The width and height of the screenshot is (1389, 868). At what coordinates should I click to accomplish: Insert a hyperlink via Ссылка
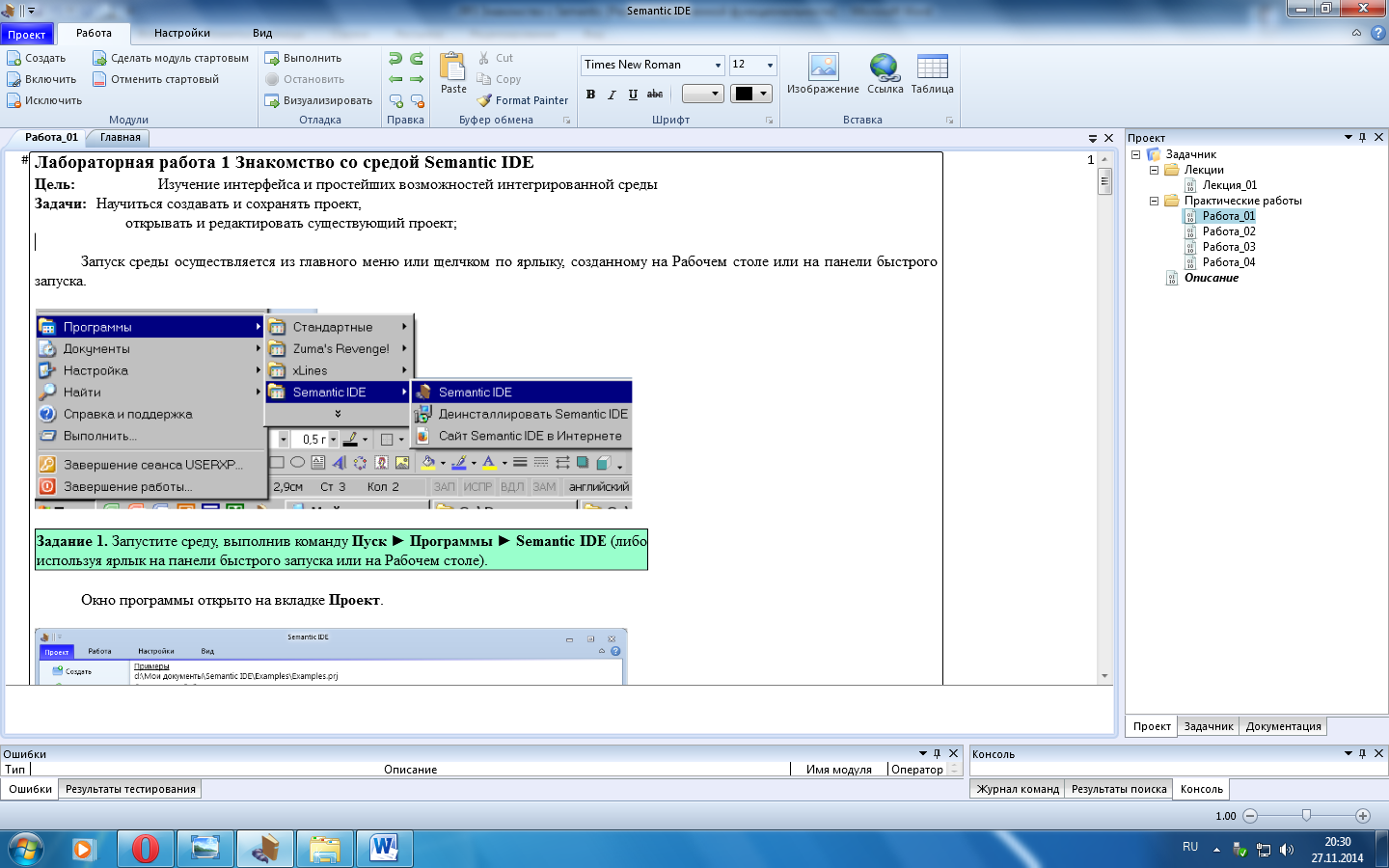[885, 73]
